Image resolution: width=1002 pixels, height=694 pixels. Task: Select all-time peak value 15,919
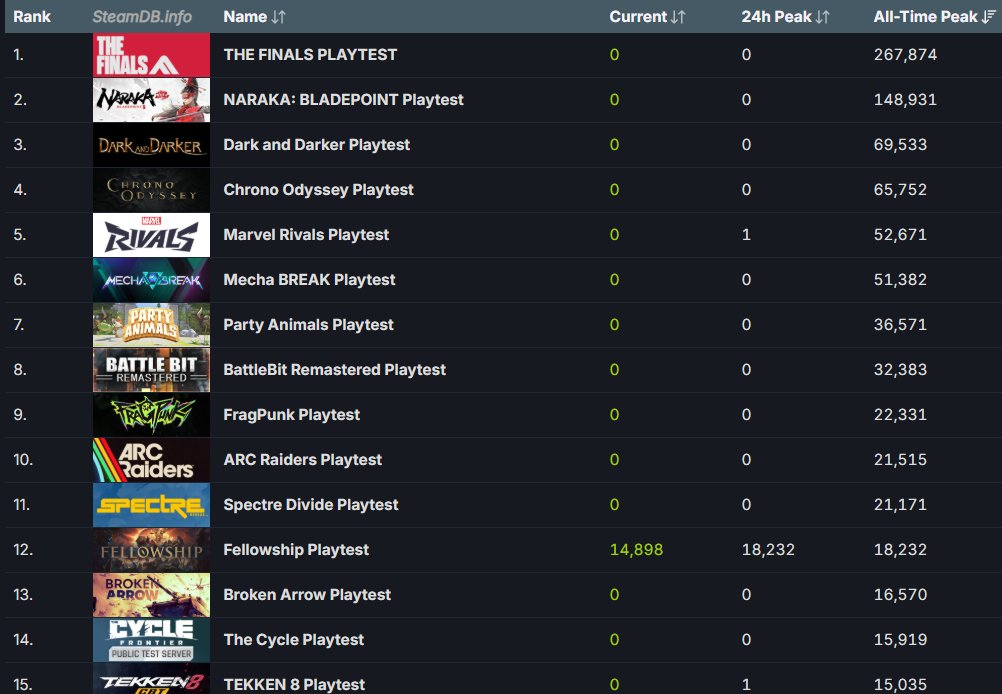pos(900,640)
